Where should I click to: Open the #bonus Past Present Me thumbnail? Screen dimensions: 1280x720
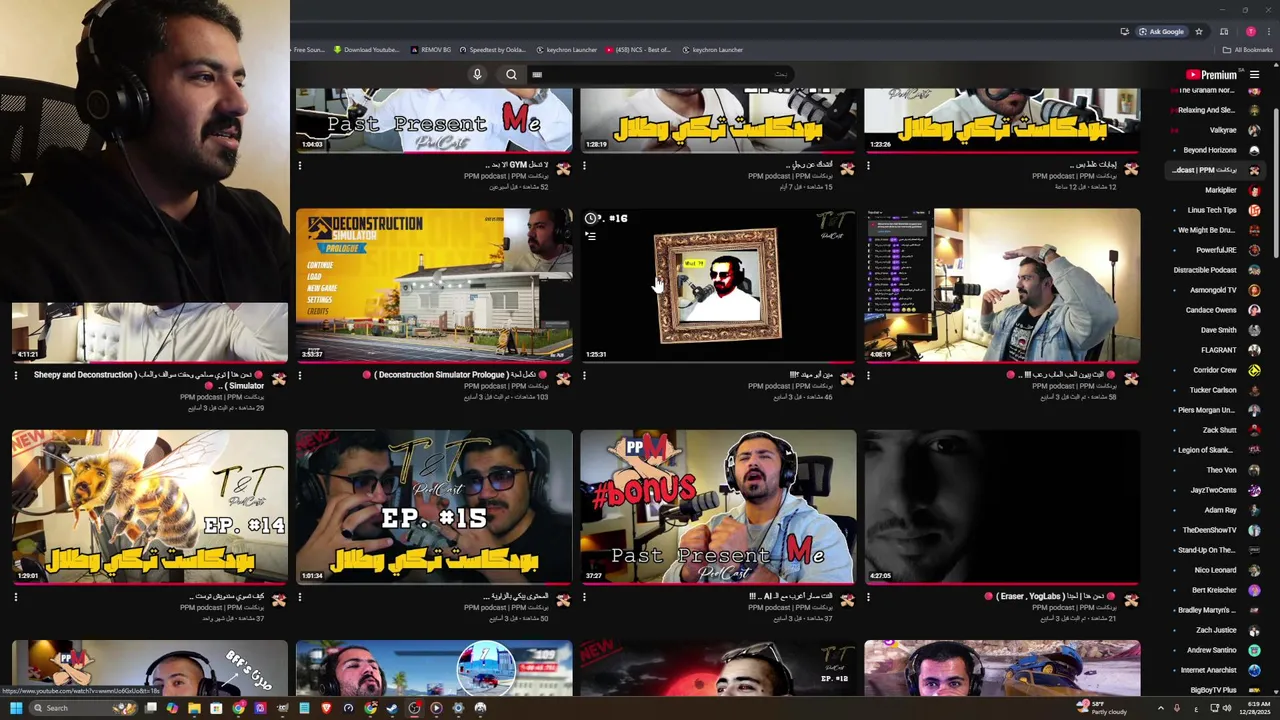[x=718, y=507]
